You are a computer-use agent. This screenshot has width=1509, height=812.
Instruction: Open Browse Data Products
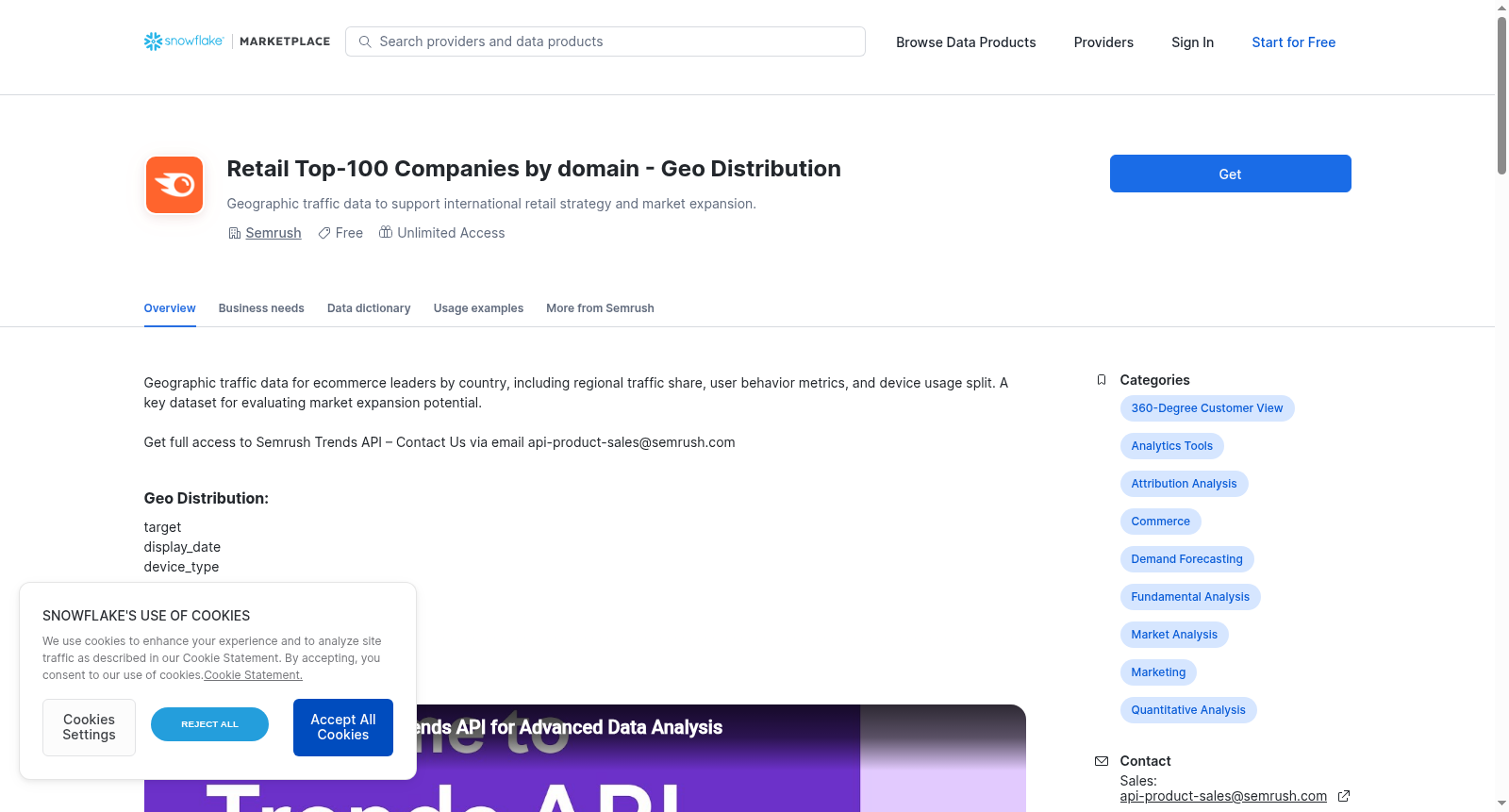point(966,42)
